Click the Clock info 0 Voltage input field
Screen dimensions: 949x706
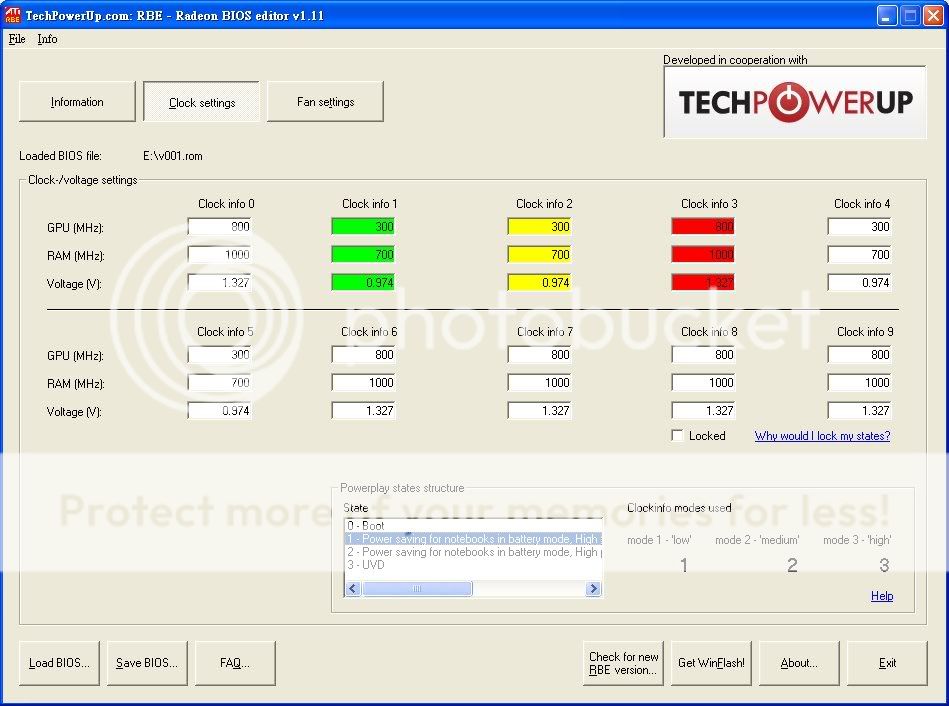[219, 283]
